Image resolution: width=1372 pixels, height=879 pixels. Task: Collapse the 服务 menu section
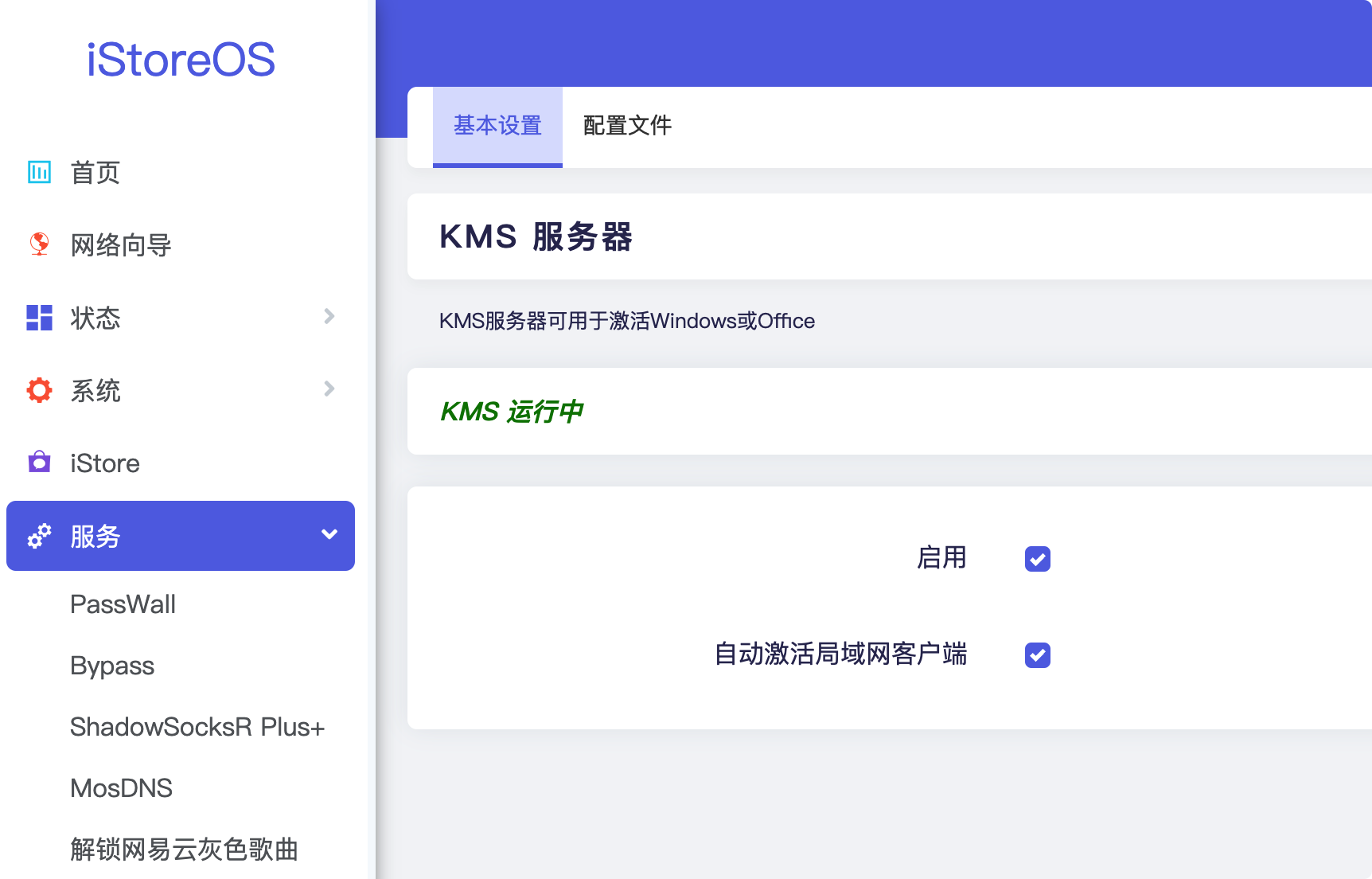pos(329,535)
